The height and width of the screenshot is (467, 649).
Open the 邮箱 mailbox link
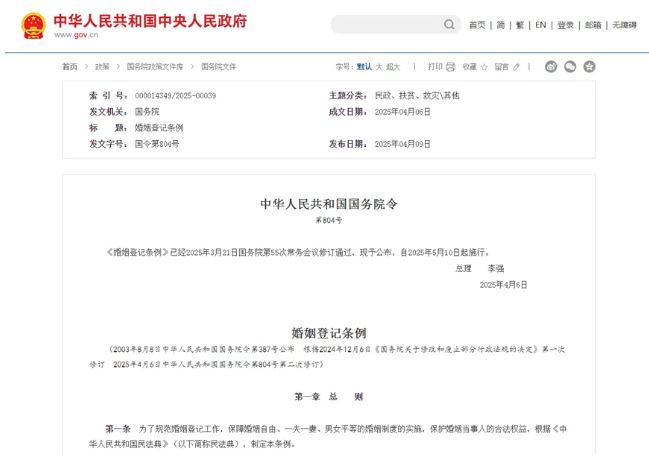pos(593,25)
